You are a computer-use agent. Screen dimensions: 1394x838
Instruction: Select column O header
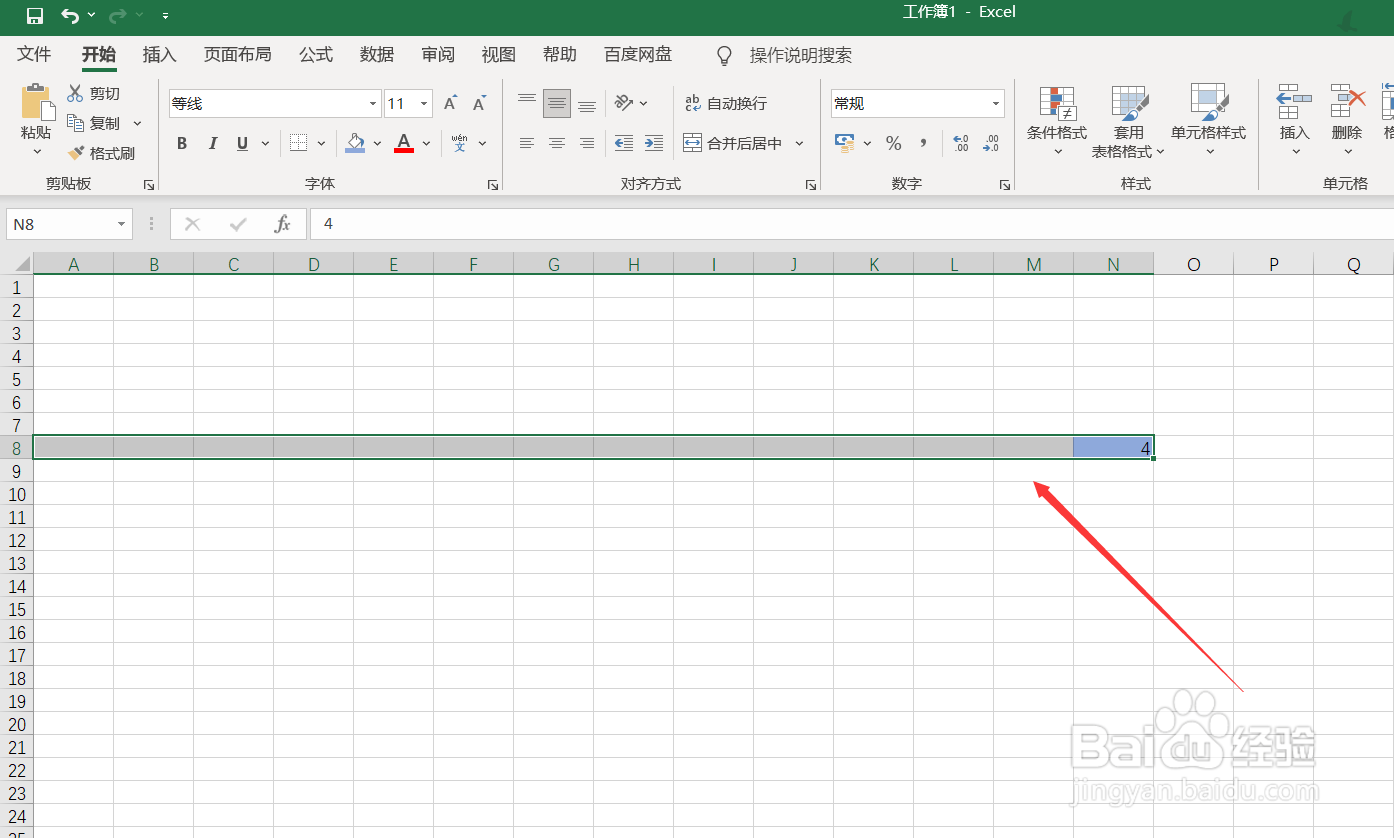(1193, 264)
